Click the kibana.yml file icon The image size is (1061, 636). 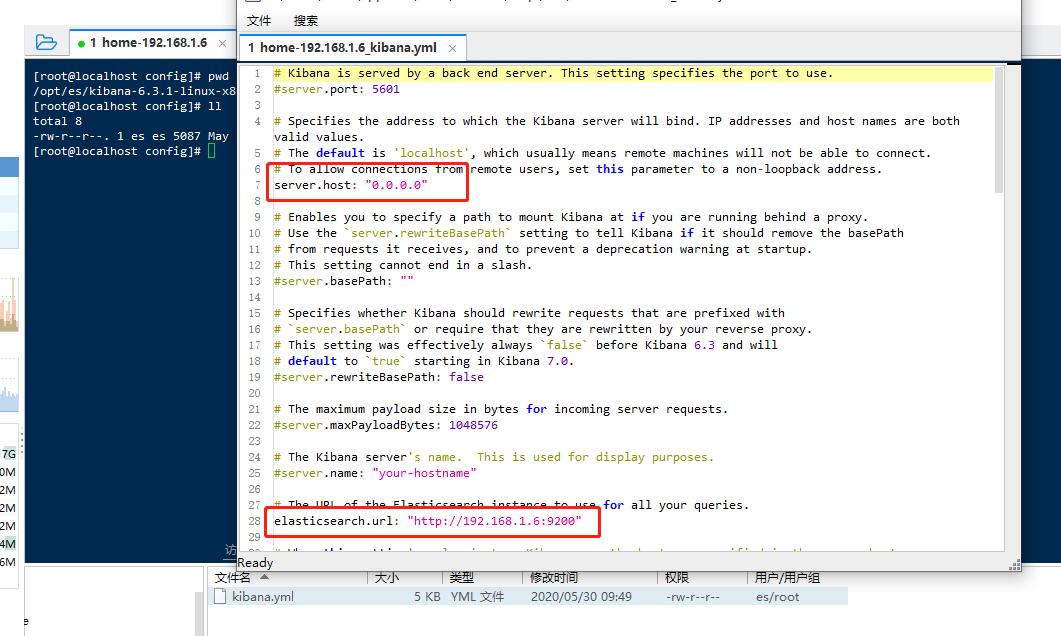(220, 597)
